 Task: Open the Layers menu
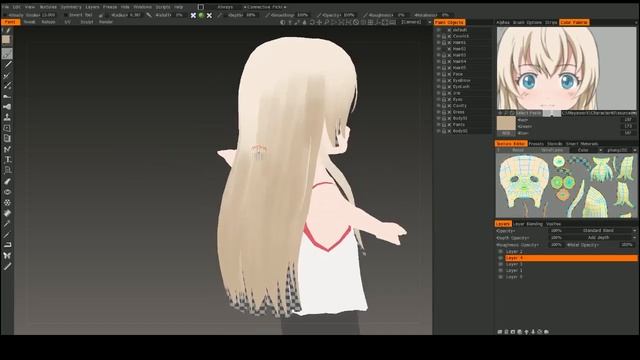click(x=92, y=7)
